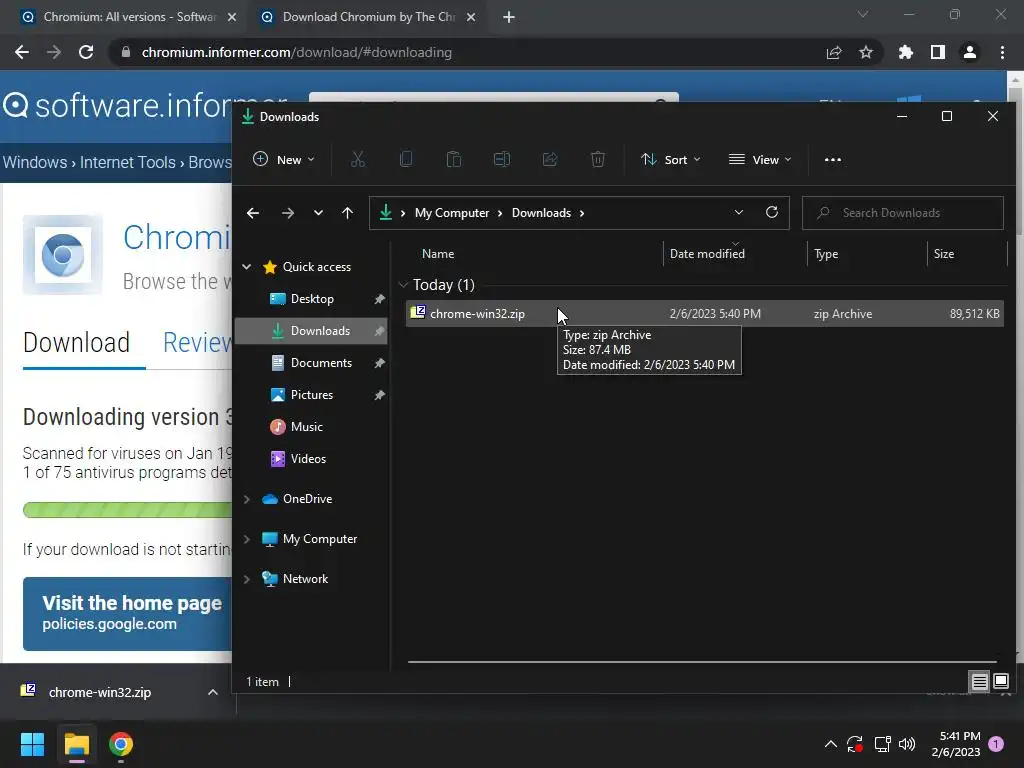Go forward in File Explorer
Screen dimensions: 1024x768
tap(287, 213)
